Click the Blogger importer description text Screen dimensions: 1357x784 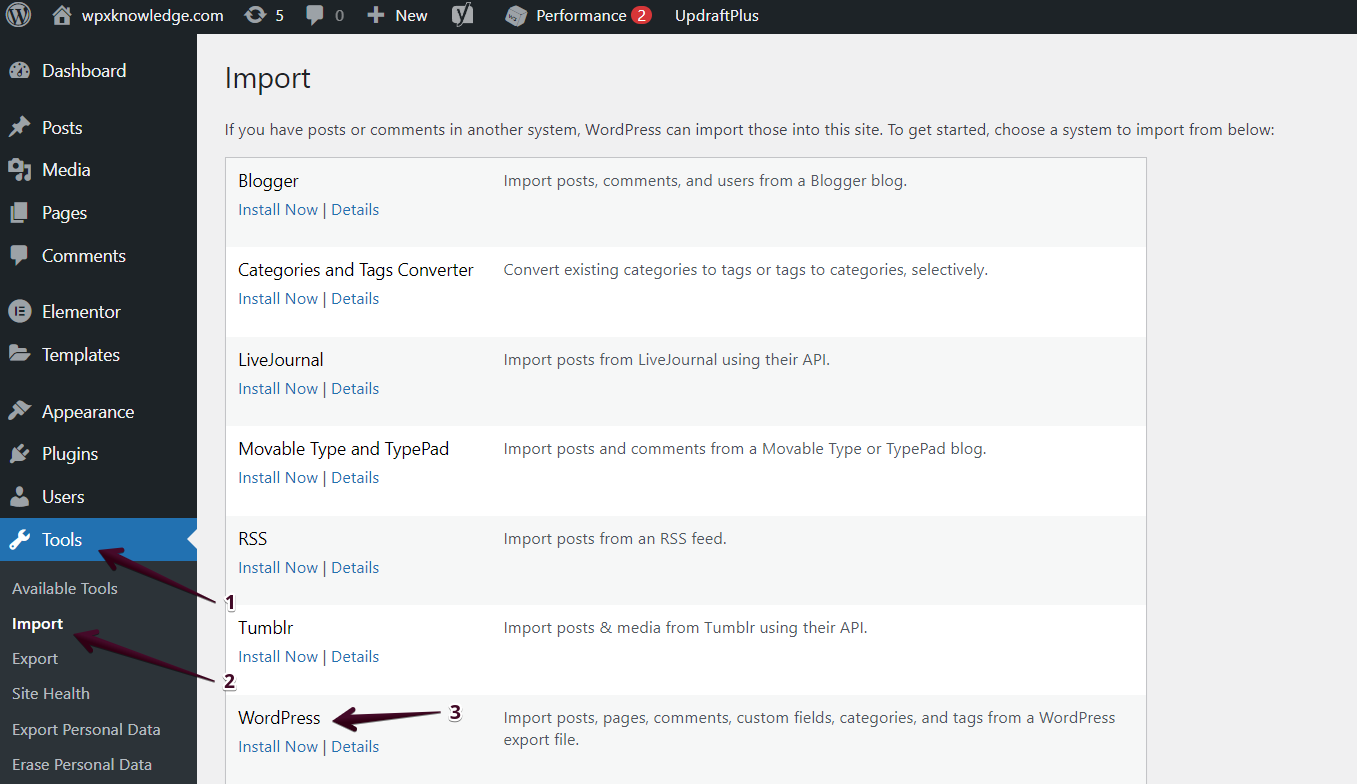tap(705, 181)
